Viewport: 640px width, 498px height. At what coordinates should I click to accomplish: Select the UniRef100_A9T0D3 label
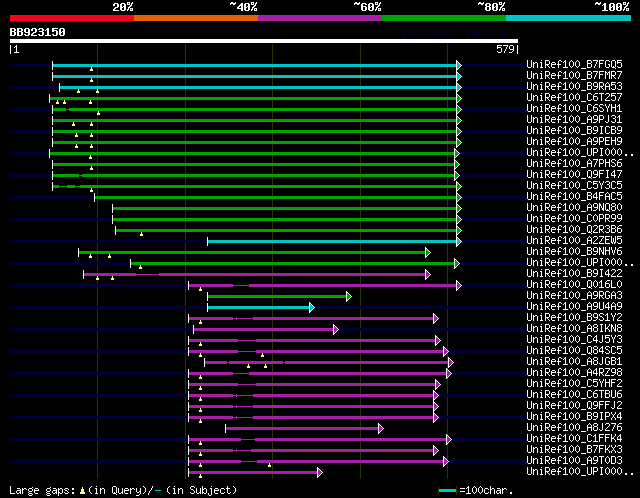574,461
